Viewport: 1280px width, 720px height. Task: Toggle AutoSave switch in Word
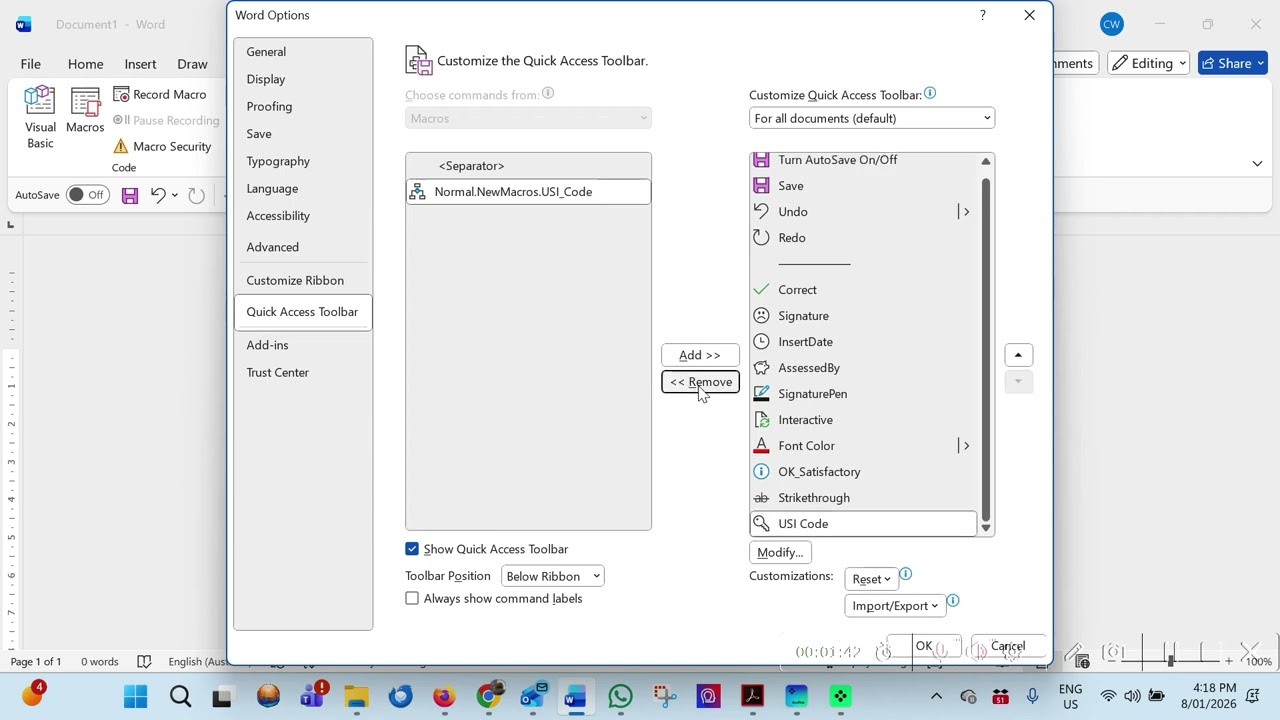pos(87,195)
